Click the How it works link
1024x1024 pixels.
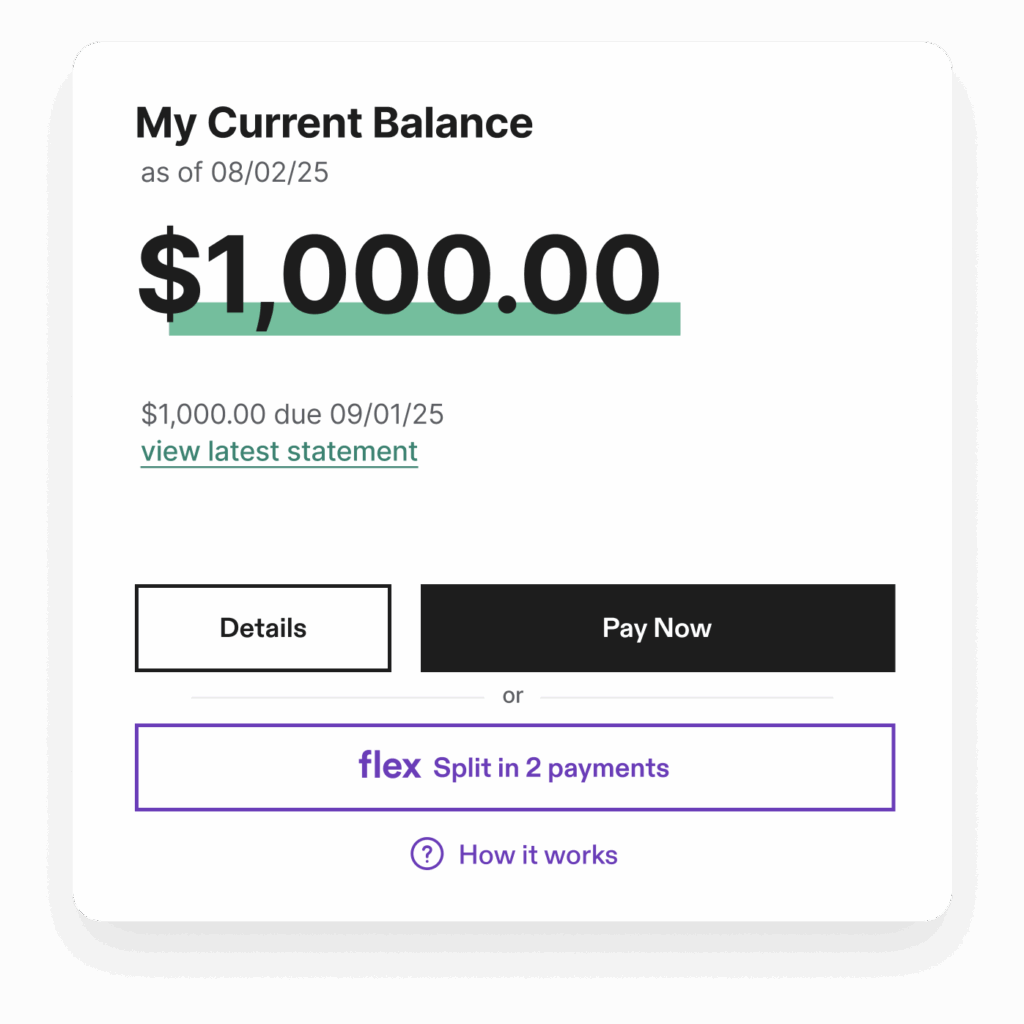point(538,855)
